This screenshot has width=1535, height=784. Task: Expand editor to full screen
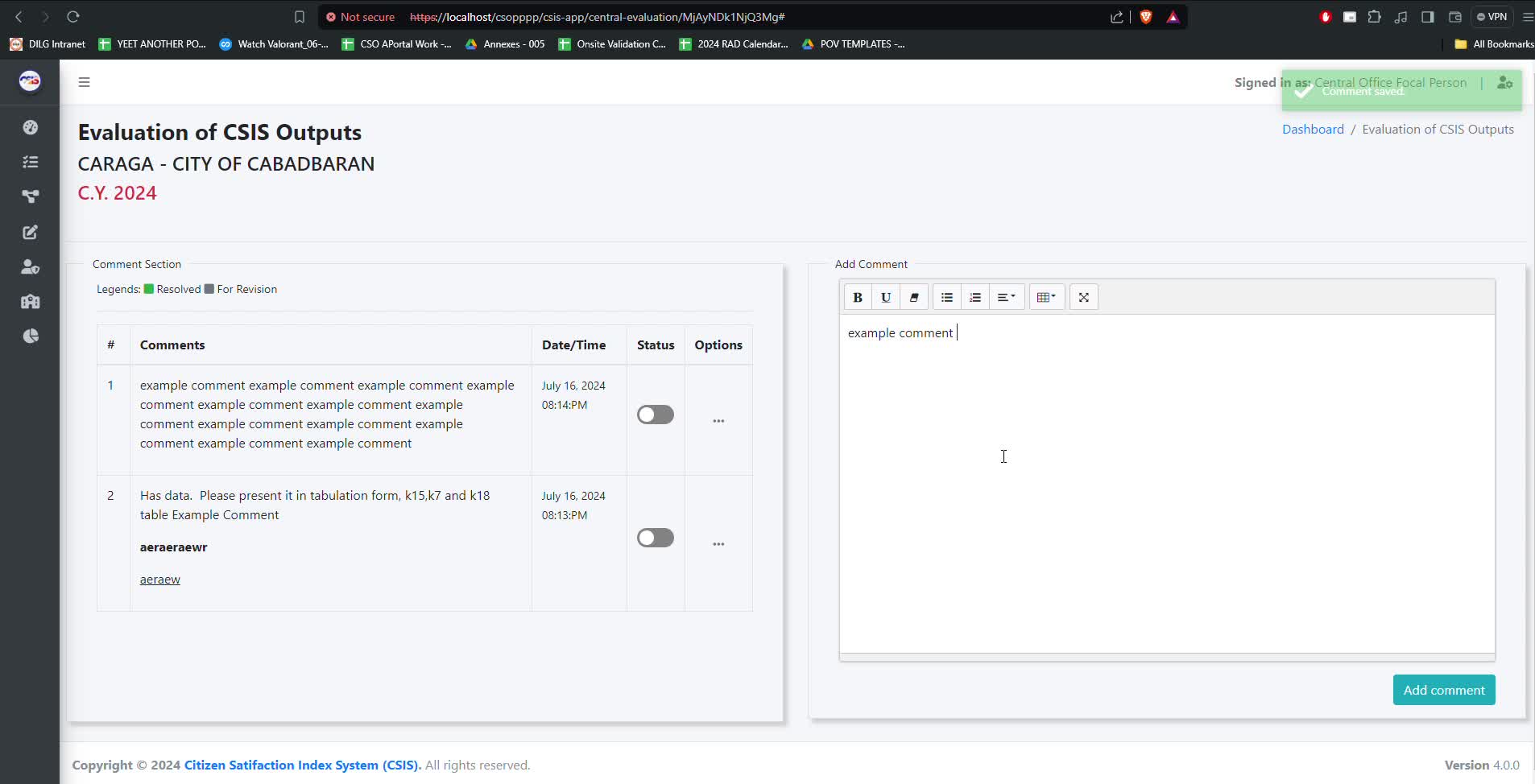1084,297
